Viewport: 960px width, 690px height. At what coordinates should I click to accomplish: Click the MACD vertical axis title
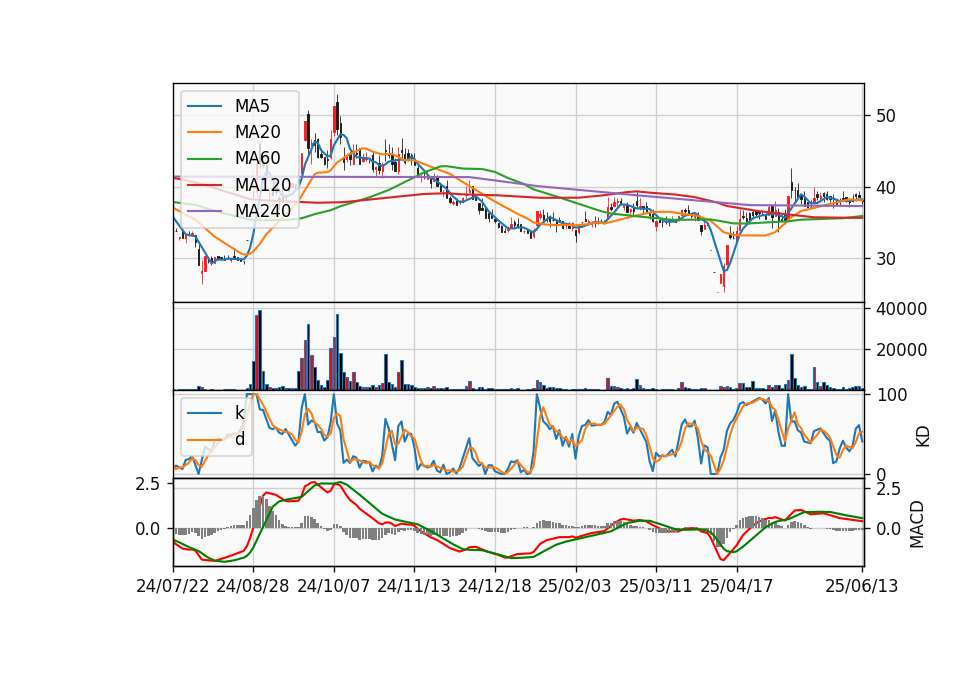coord(917,524)
